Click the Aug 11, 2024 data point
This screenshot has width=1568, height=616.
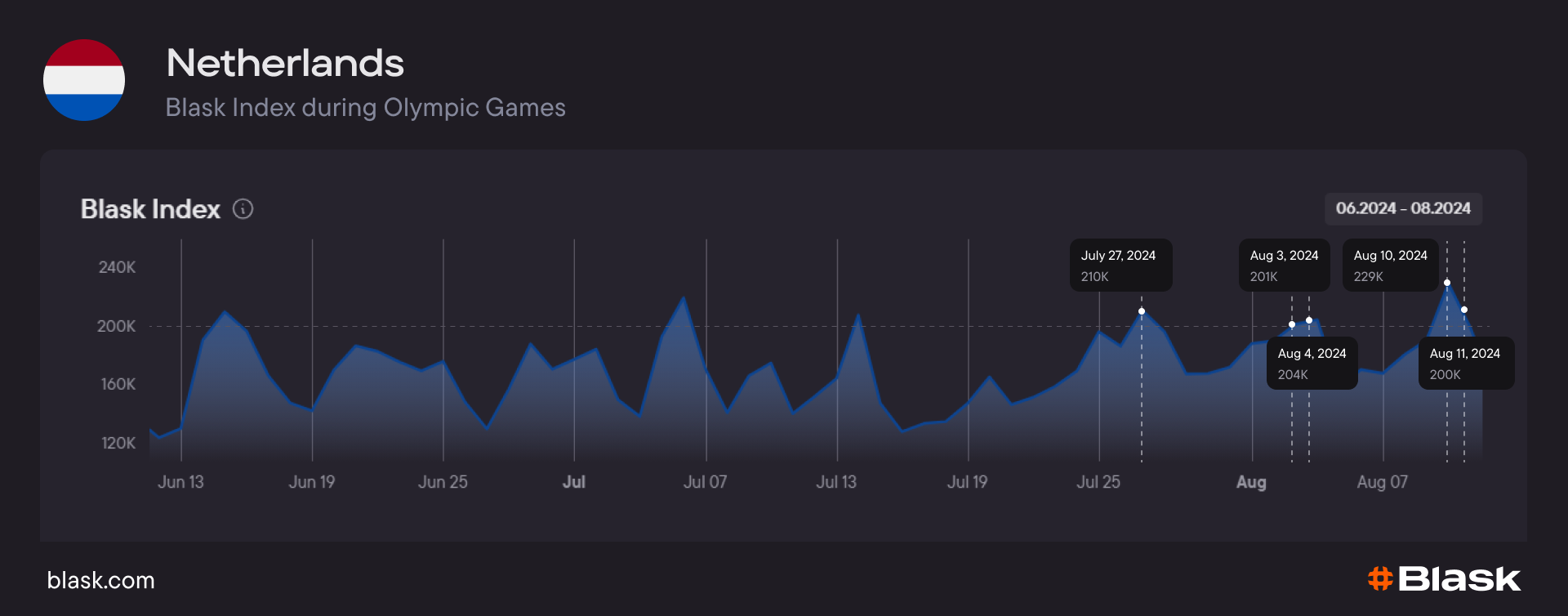point(1463,310)
